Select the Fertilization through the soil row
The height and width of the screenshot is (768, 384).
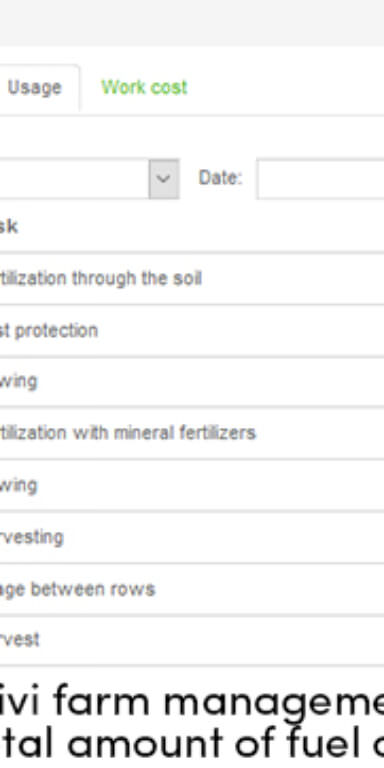click(x=192, y=279)
